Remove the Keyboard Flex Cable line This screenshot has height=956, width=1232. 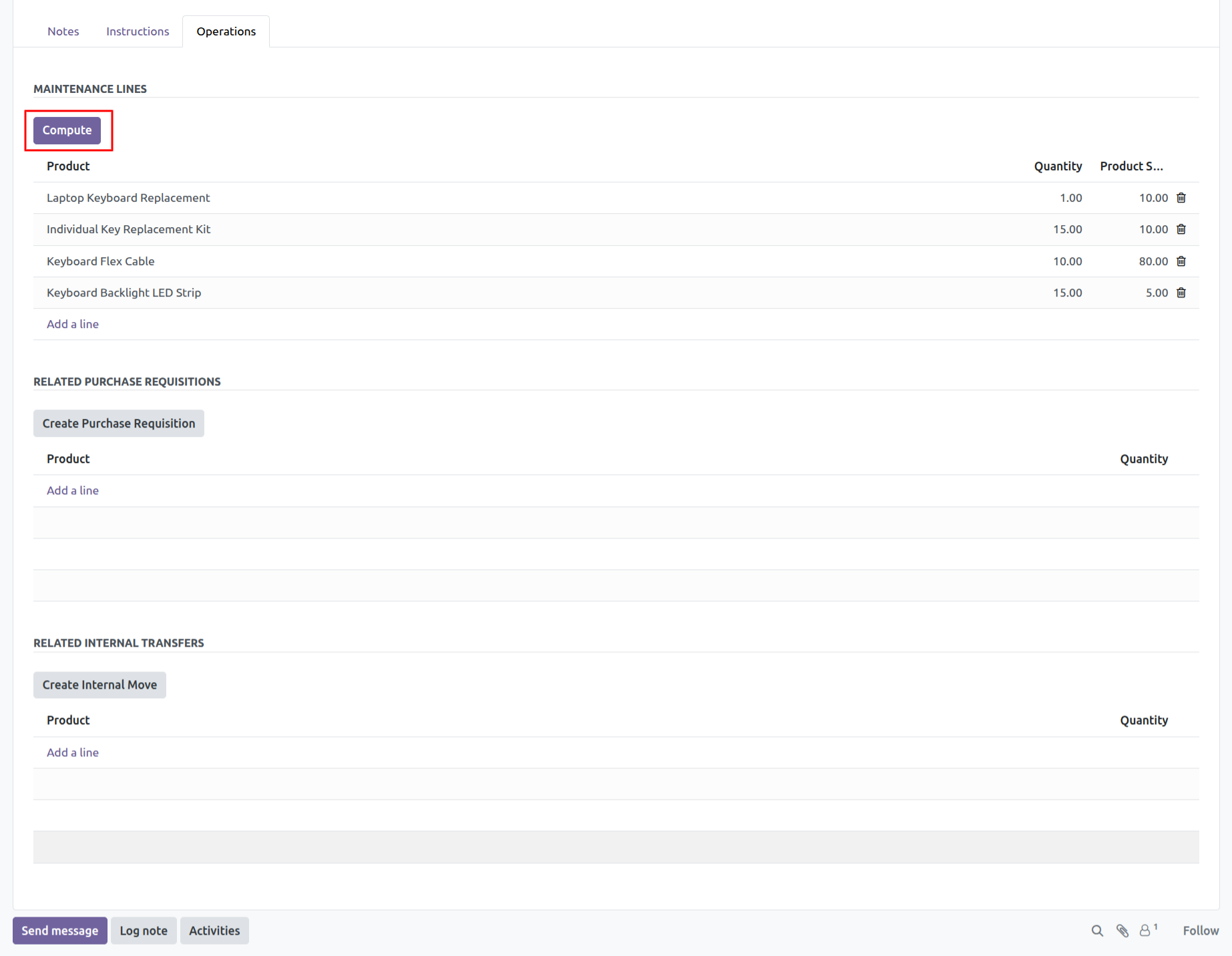(x=1181, y=261)
